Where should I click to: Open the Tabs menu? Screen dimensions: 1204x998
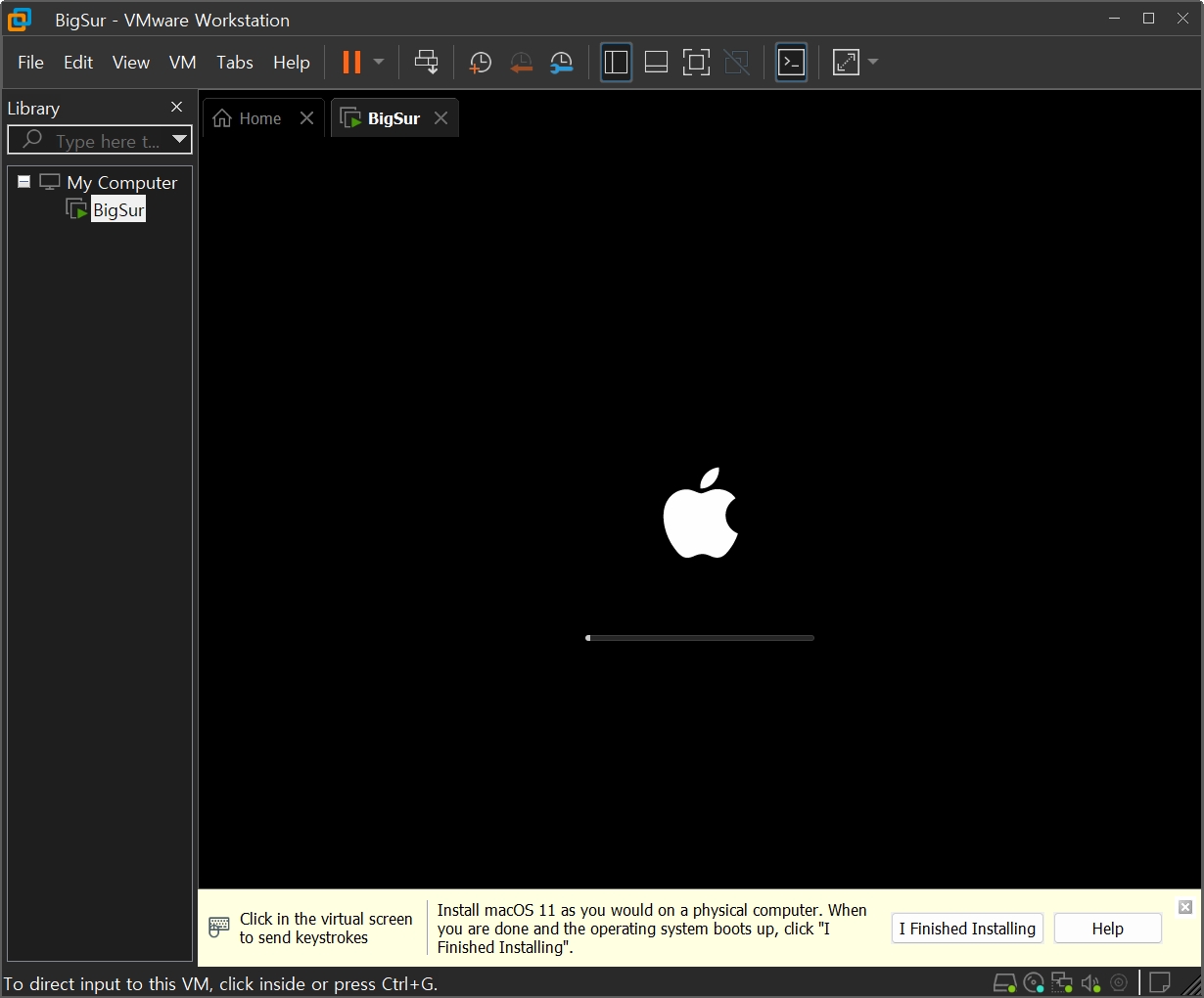click(x=235, y=62)
